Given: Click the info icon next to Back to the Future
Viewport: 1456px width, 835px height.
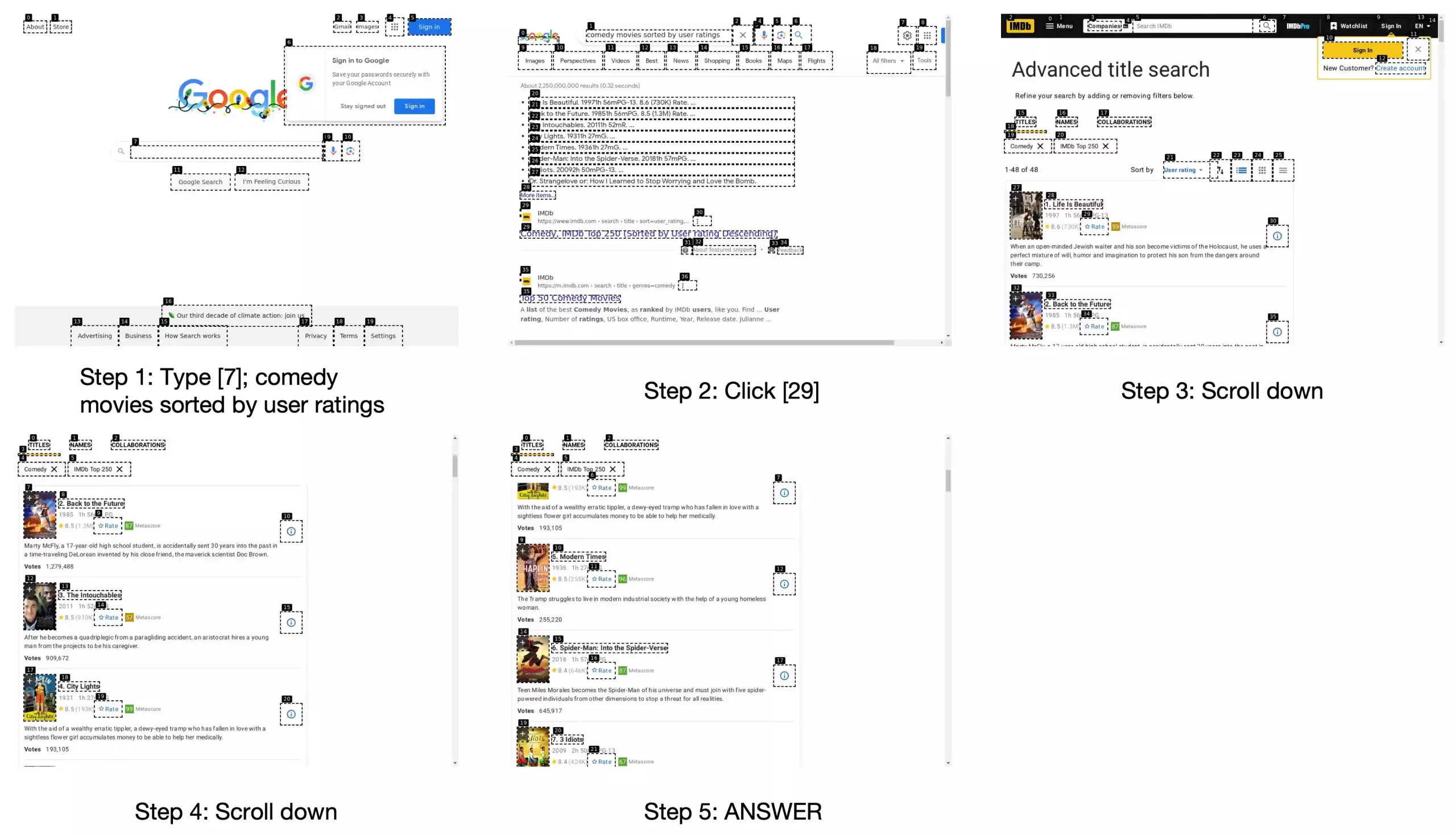Looking at the screenshot, I should click(291, 531).
